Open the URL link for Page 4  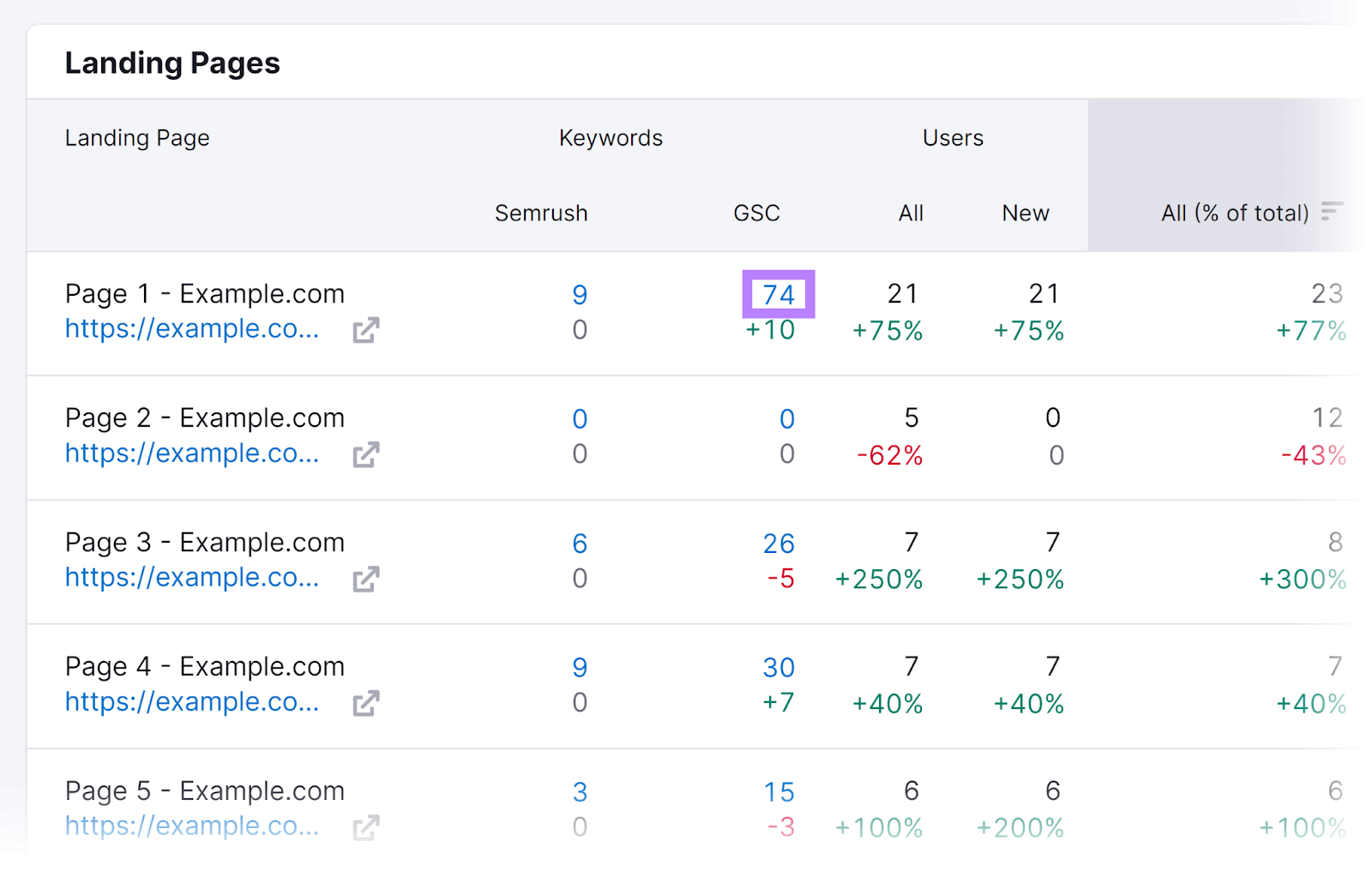(x=190, y=702)
